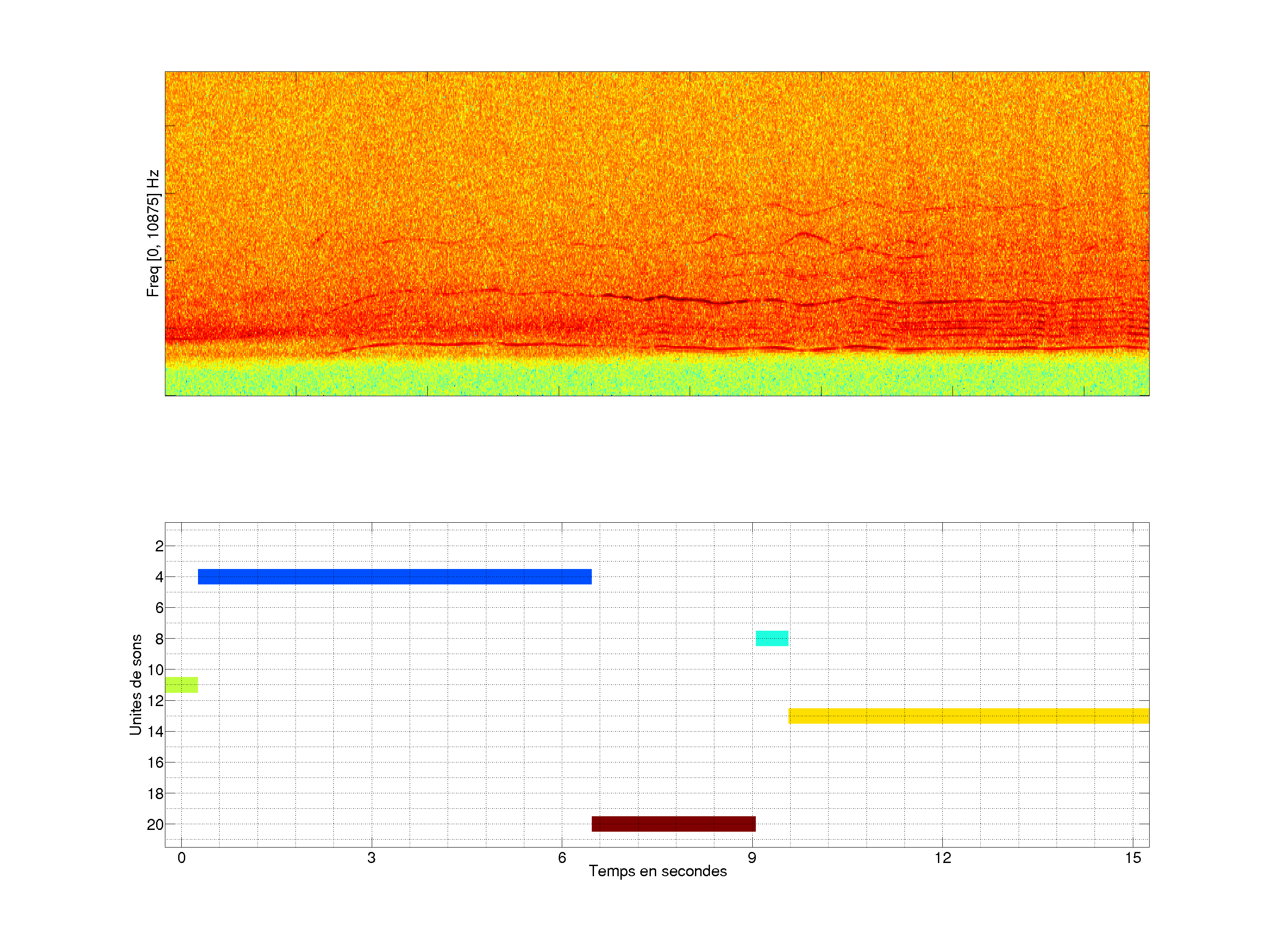Click the lime green segment near unit 11

(x=181, y=684)
